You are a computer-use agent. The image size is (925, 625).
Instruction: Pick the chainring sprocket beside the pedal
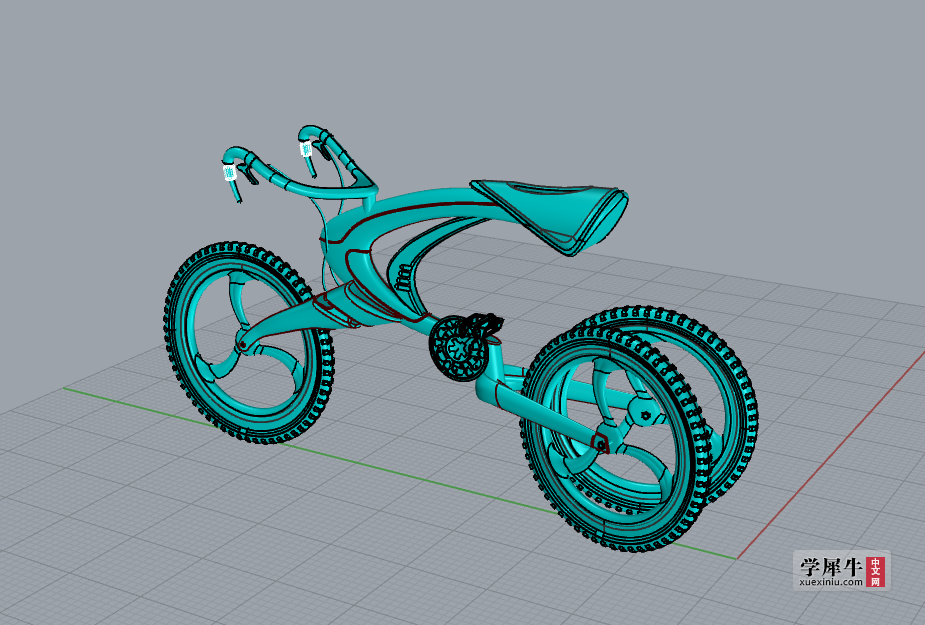coord(458,349)
